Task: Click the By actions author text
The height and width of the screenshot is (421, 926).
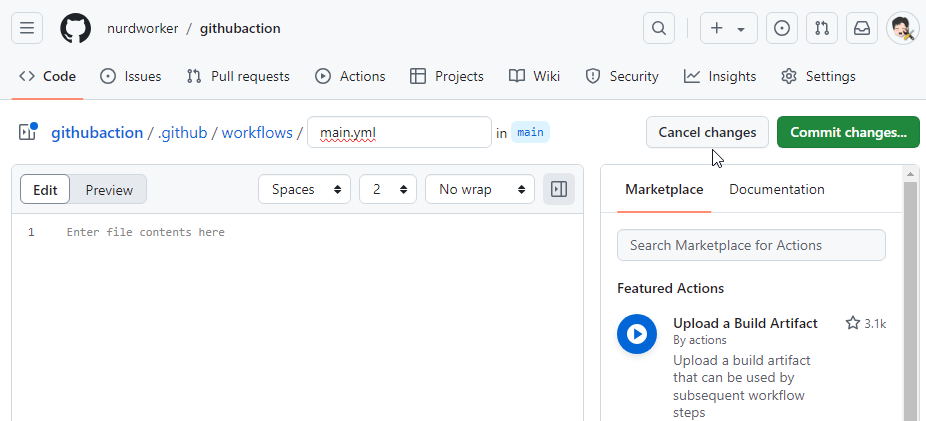Action: 700,340
